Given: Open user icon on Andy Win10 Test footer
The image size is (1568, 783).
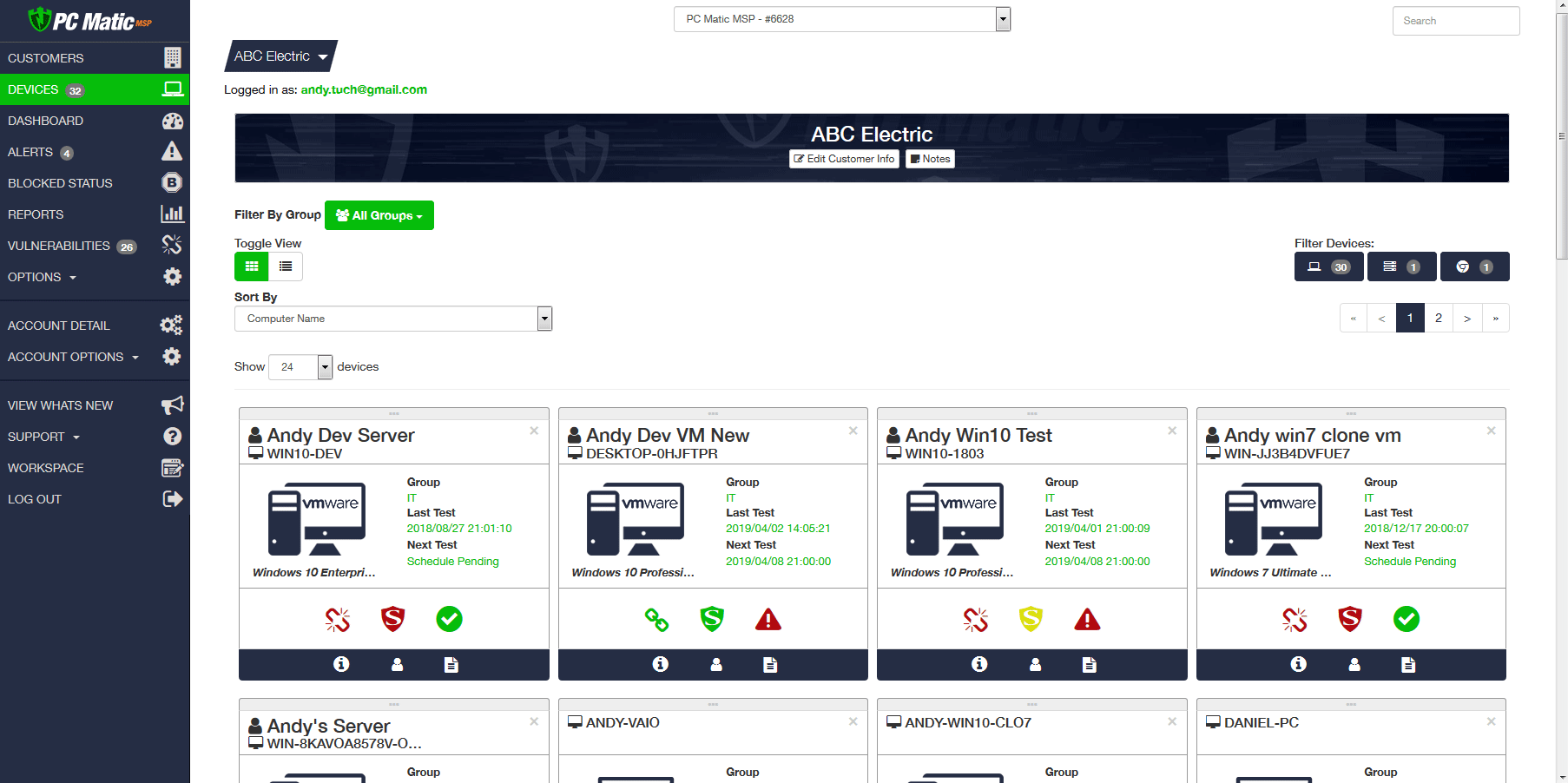Looking at the screenshot, I should click(1035, 664).
